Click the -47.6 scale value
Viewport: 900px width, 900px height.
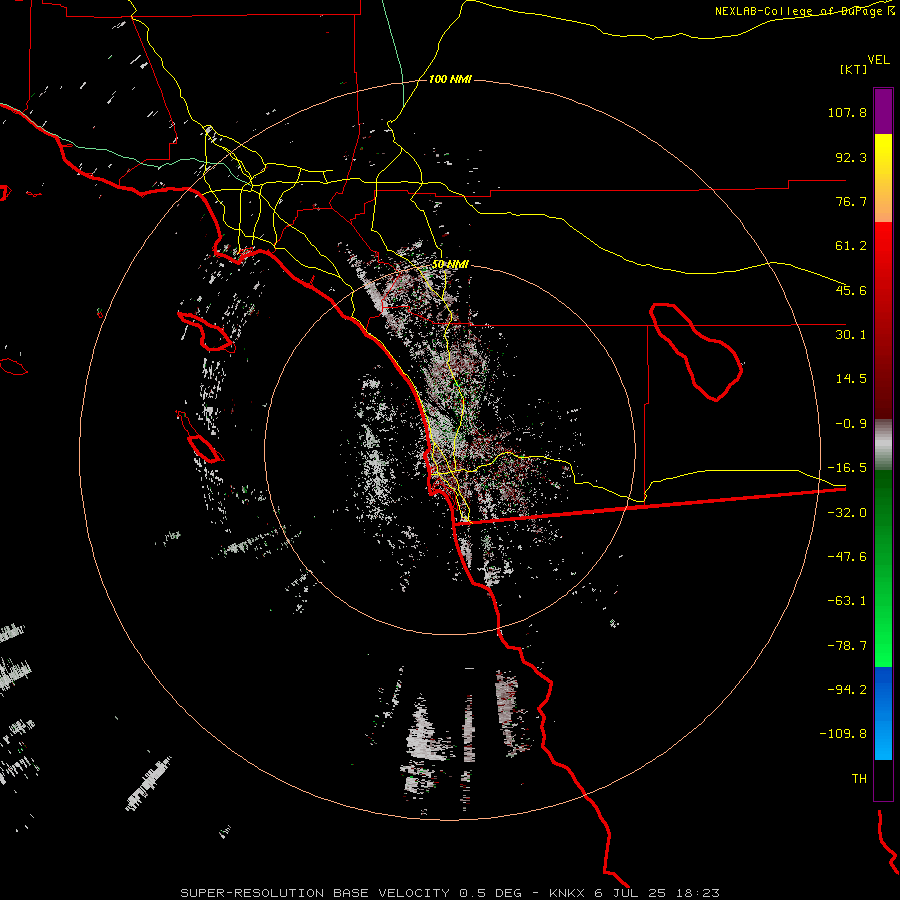tap(847, 557)
